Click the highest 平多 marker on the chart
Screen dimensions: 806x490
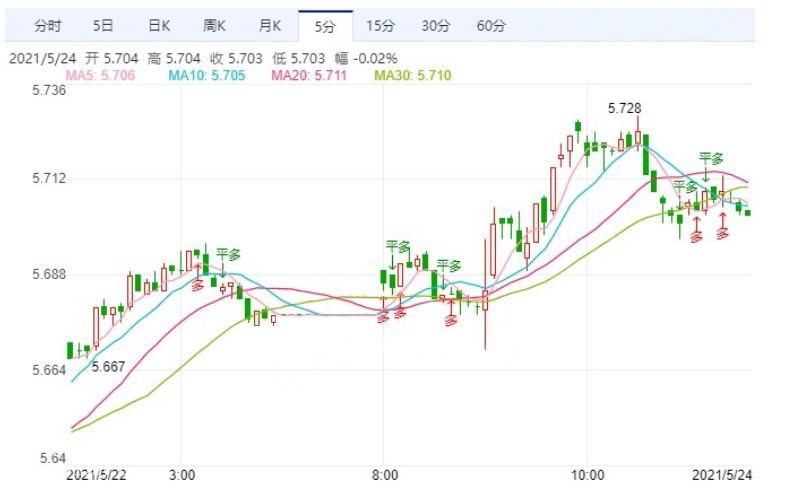(711, 158)
